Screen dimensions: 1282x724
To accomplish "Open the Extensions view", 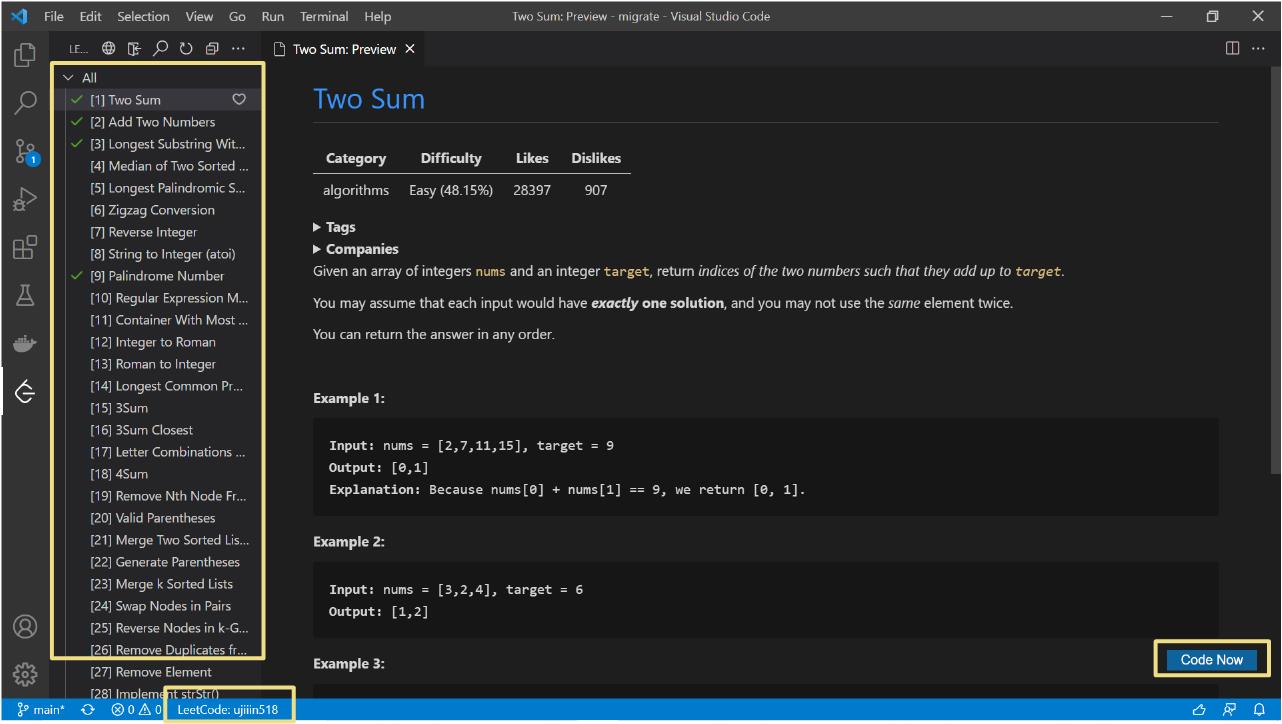I will pos(25,247).
